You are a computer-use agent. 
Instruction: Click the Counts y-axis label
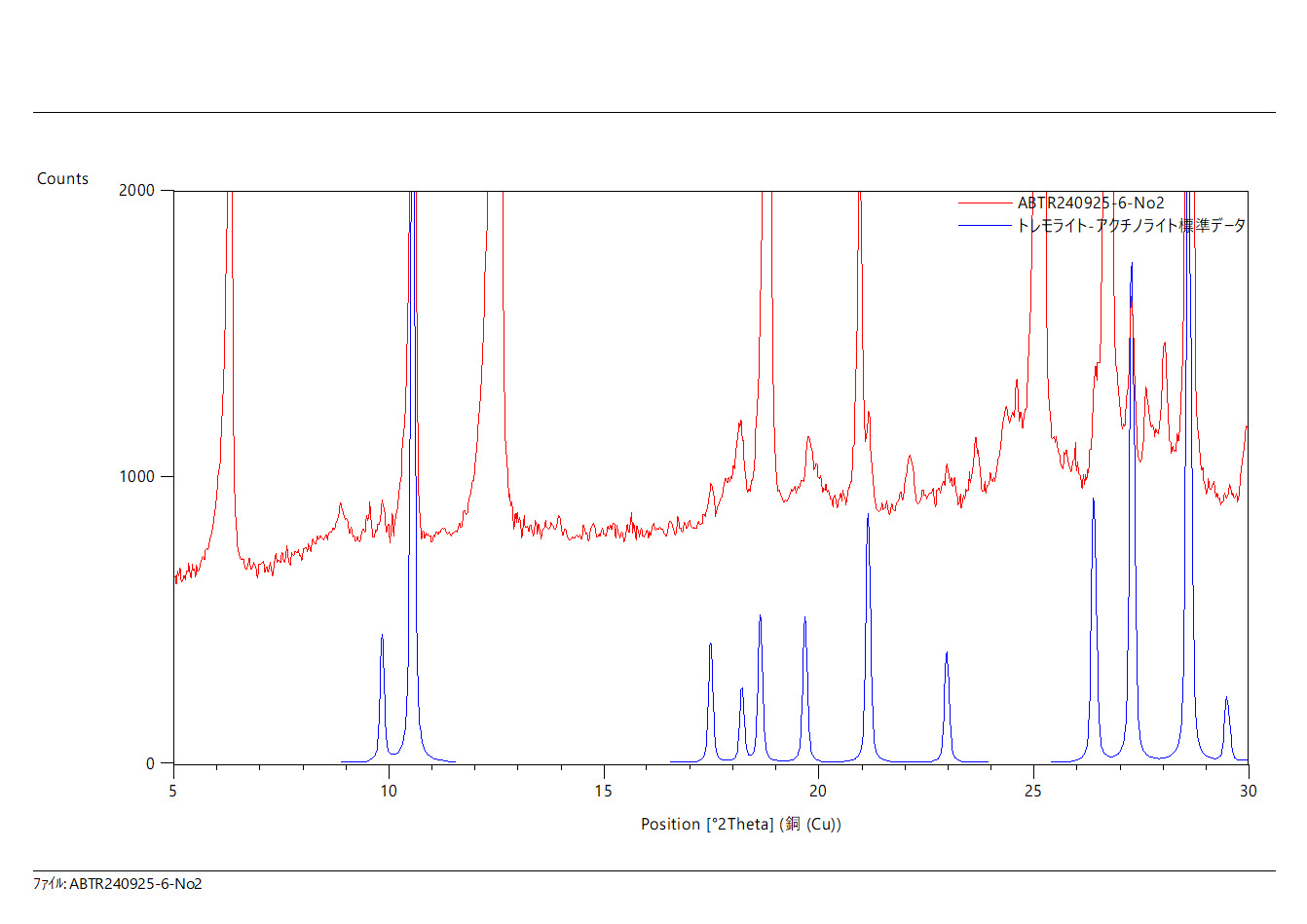click(62, 178)
